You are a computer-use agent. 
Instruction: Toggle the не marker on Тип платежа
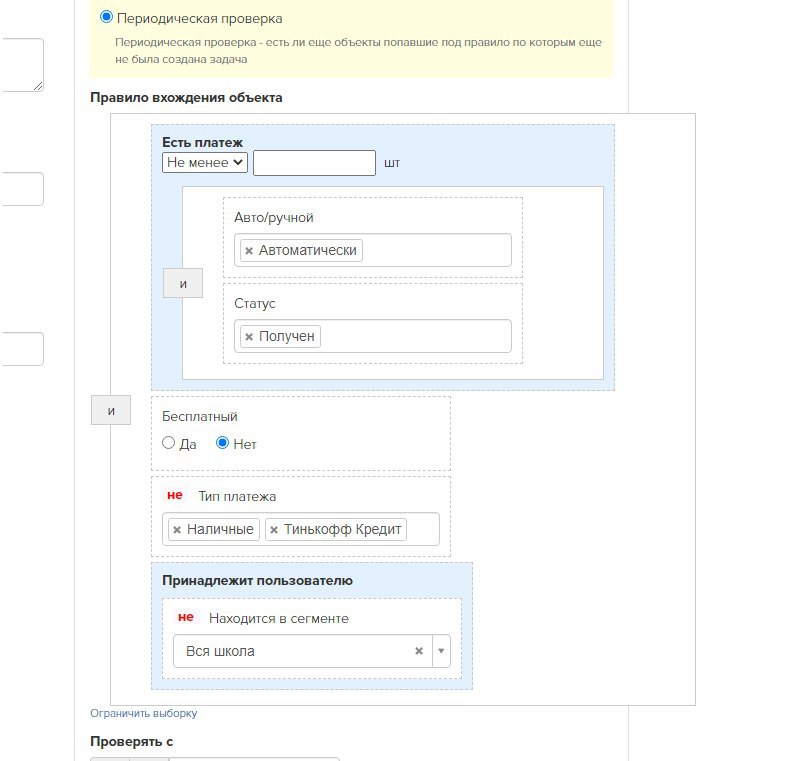(175, 495)
